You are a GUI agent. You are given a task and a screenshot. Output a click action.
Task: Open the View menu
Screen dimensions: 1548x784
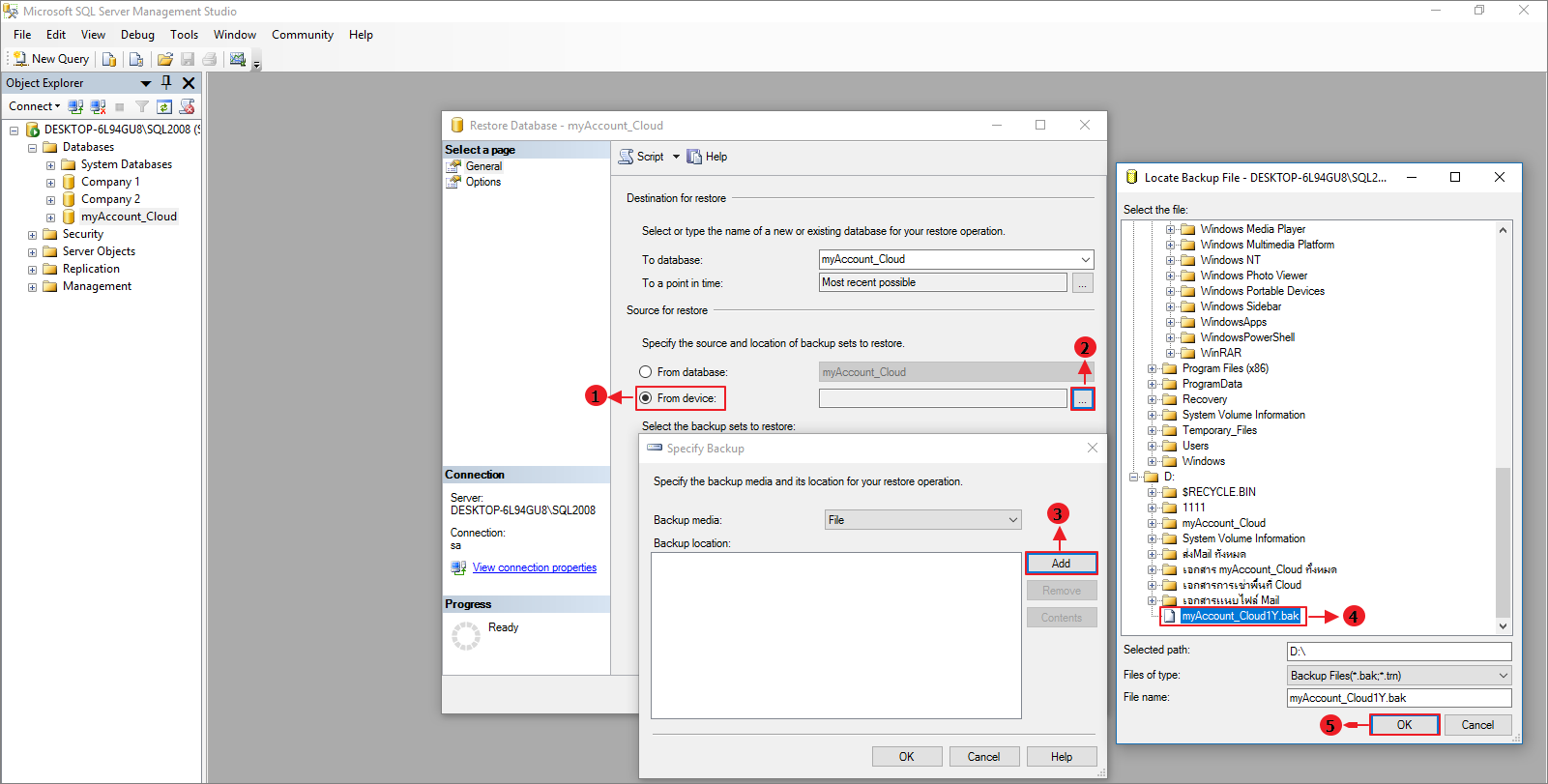[x=93, y=35]
